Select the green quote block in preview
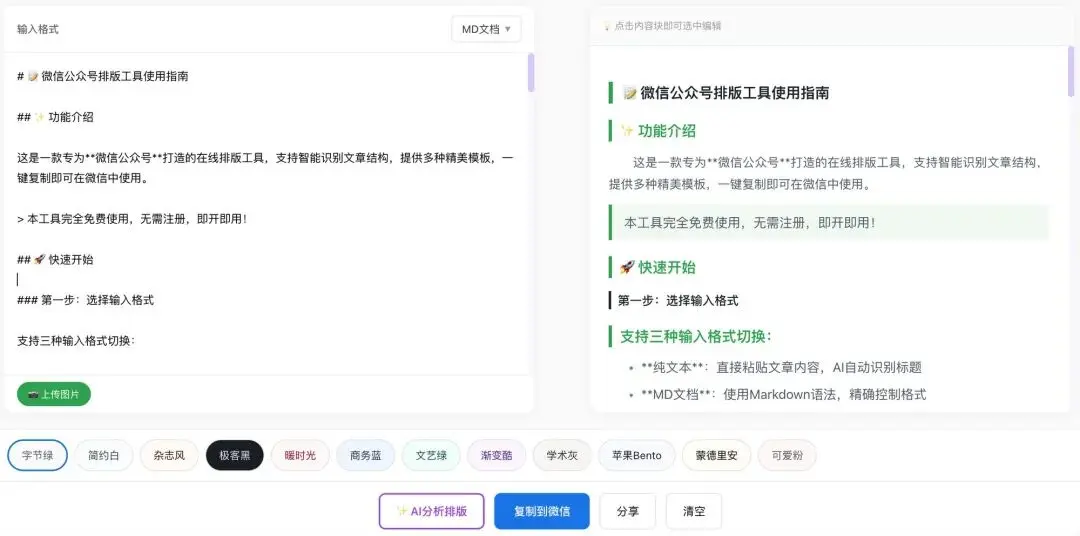 point(829,223)
